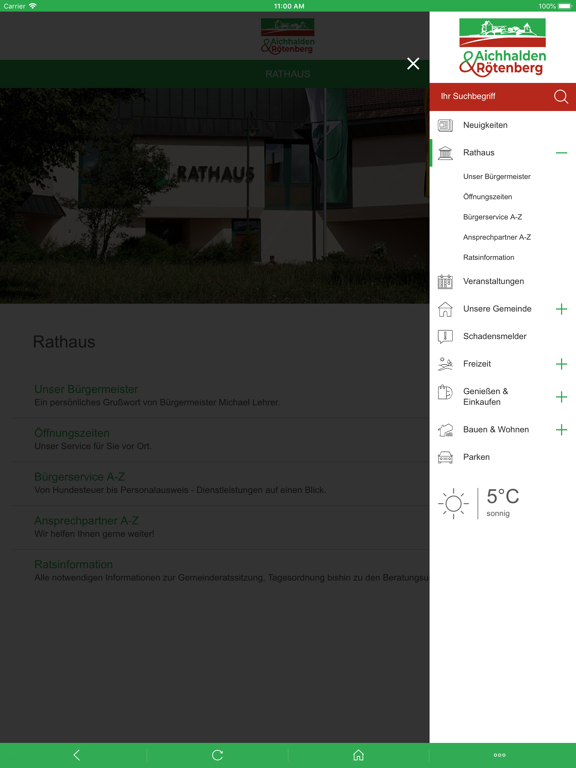
Task: Collapse the Rathaus submenu with minus
Action: 561,153
